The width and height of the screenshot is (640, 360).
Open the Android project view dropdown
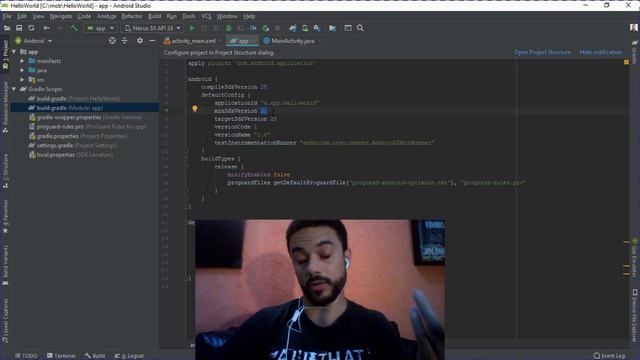click(34, 41)
